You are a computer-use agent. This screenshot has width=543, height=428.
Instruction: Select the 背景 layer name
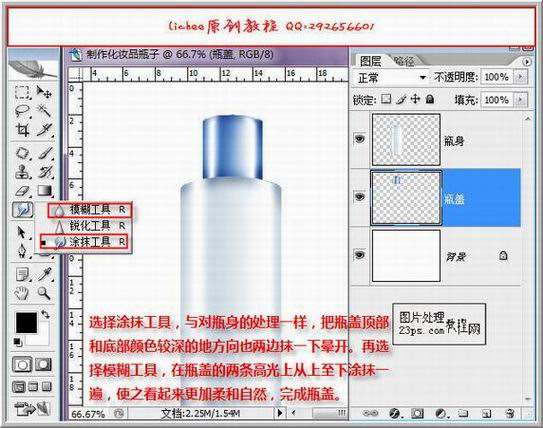point(456,257)
